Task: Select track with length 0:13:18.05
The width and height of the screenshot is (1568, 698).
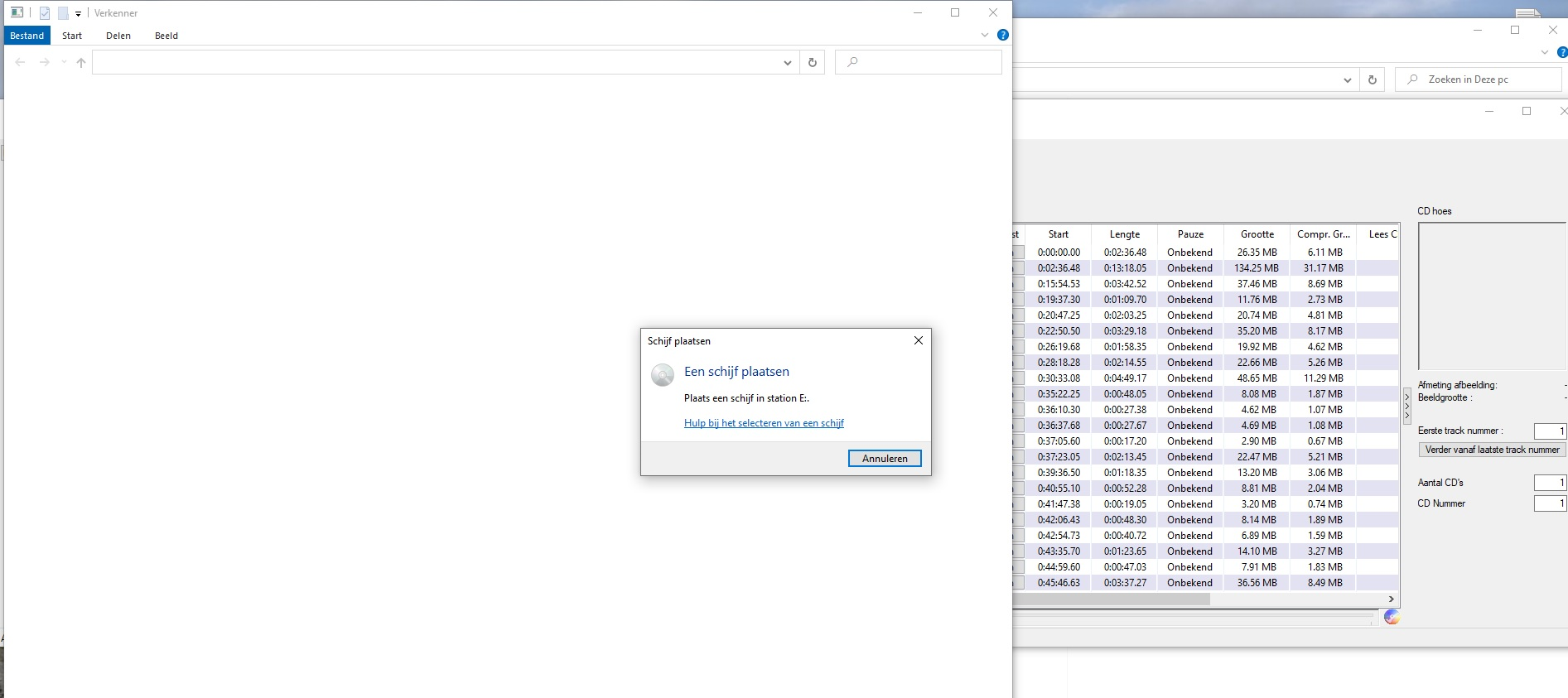Action: (1125, 268)
